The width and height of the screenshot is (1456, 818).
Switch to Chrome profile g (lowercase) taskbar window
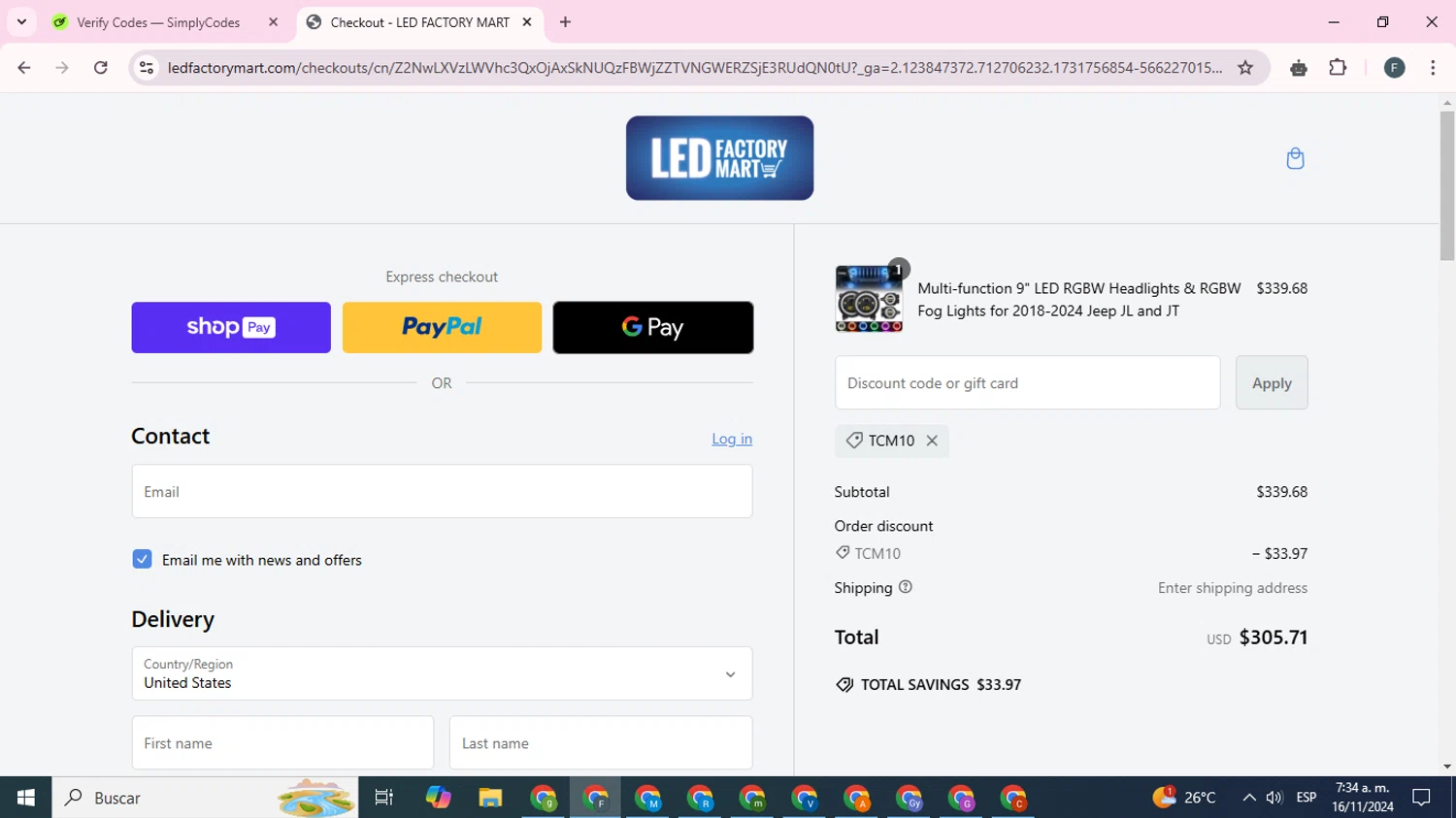[544, 798]
